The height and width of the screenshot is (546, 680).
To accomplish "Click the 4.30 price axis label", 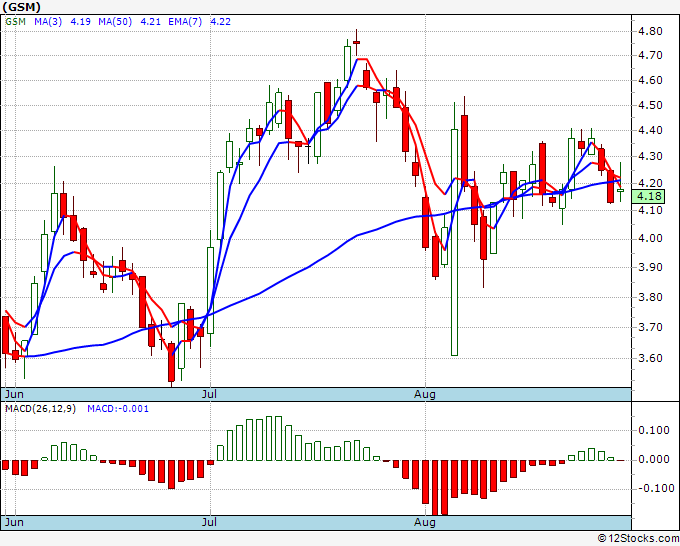I will click(650, 156).
